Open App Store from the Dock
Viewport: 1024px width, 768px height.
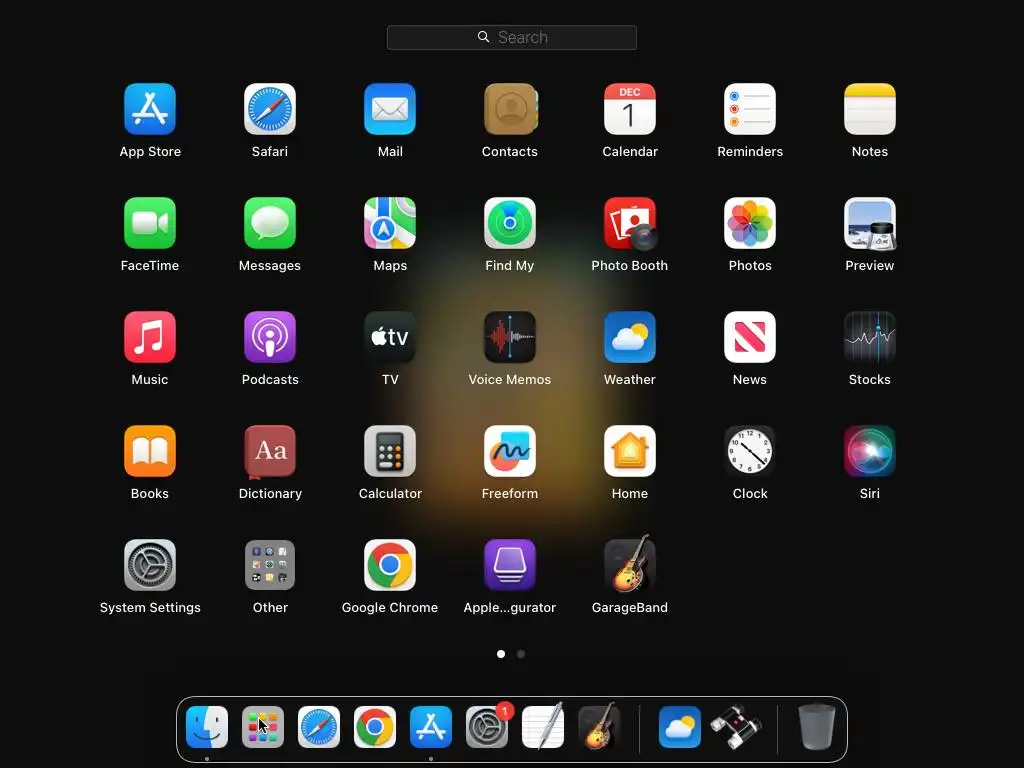431,727
